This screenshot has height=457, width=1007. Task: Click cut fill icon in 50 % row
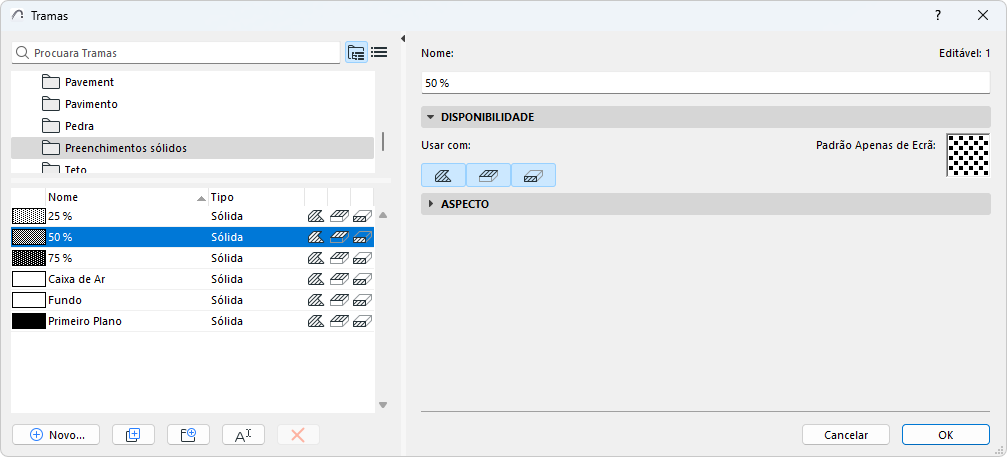[362, 237]
